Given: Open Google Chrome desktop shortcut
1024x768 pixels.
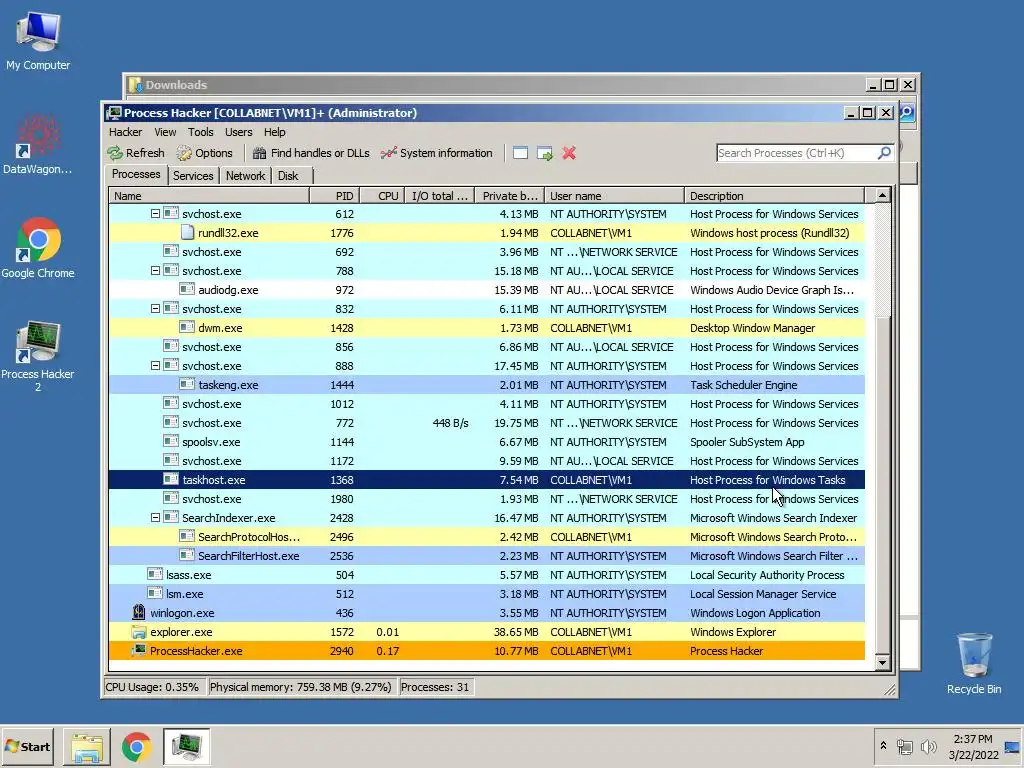Looking at the screenshot, I should tap(38, 248).
